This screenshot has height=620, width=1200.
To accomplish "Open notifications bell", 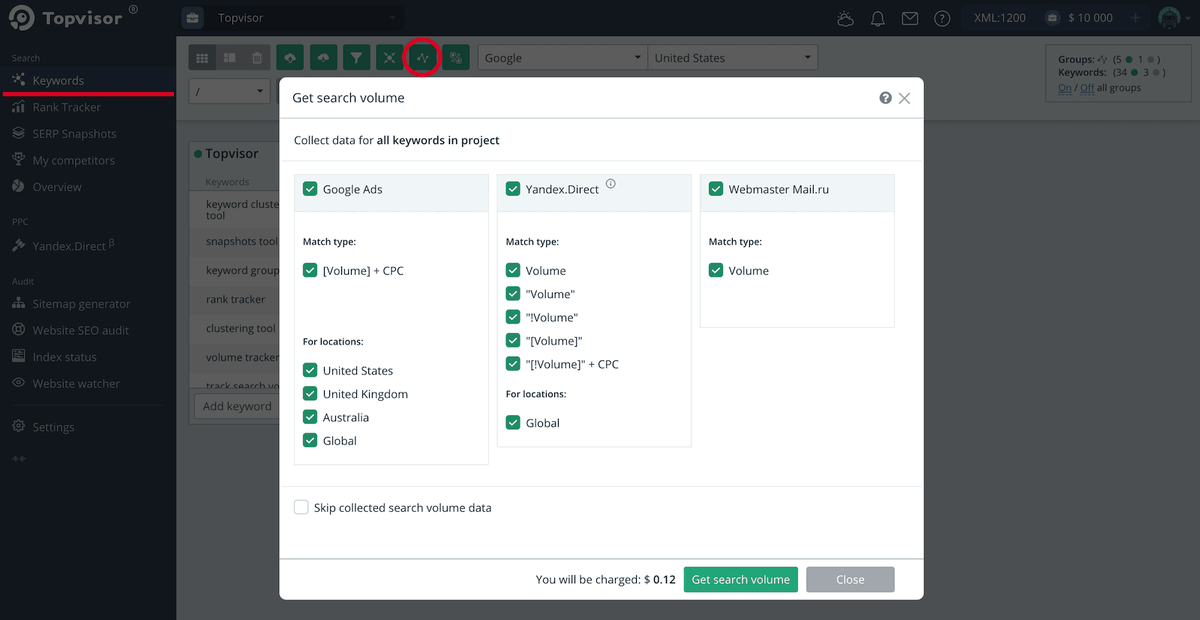I will pos(878,18).
